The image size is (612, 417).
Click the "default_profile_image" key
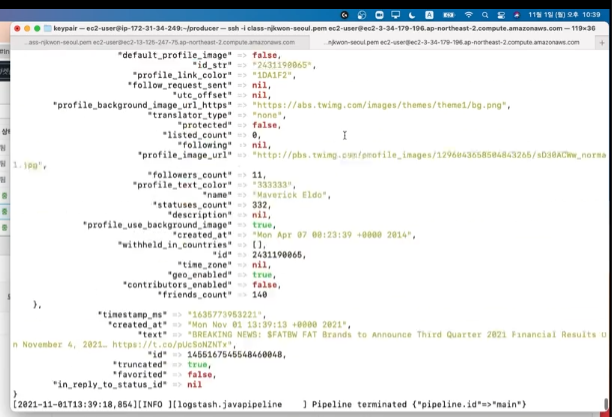(x=174, y=55)
